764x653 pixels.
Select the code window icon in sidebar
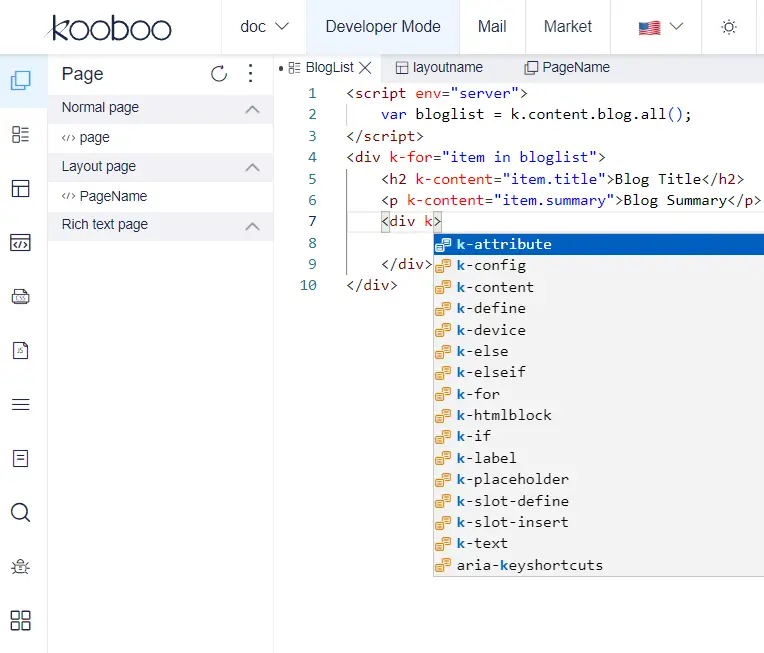pyautogui.click(x=20, y=243)
